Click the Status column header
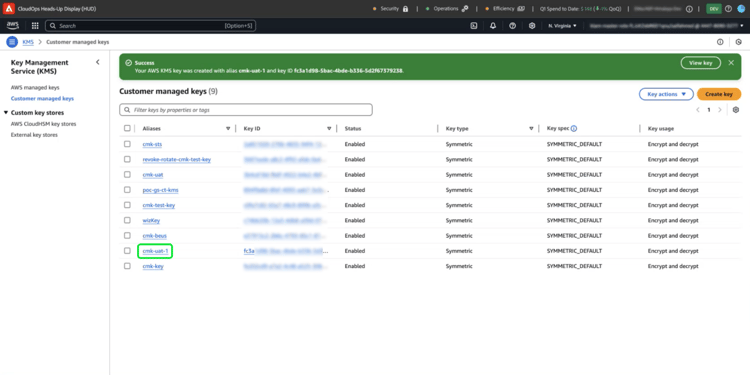Viewport: 750px width, 375px height. [353, 129]
